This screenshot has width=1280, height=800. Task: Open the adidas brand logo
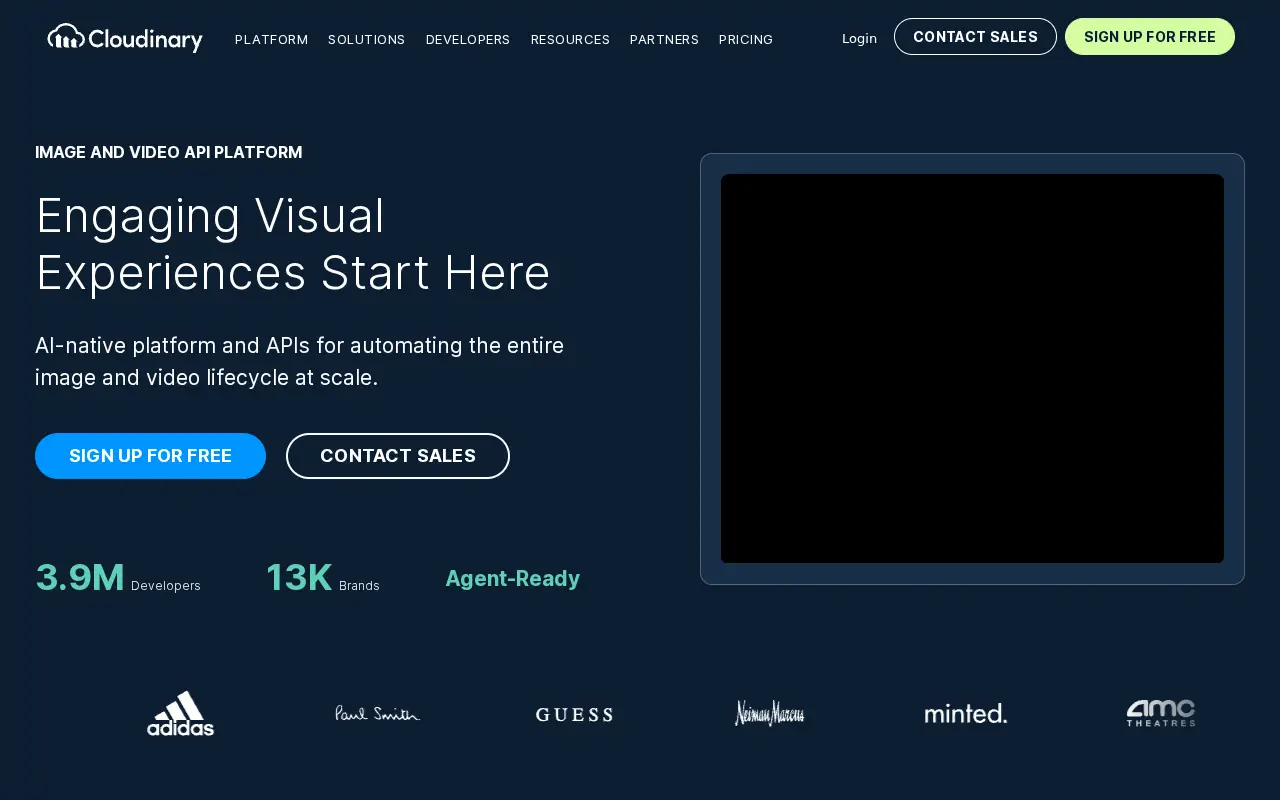(180, 714)
